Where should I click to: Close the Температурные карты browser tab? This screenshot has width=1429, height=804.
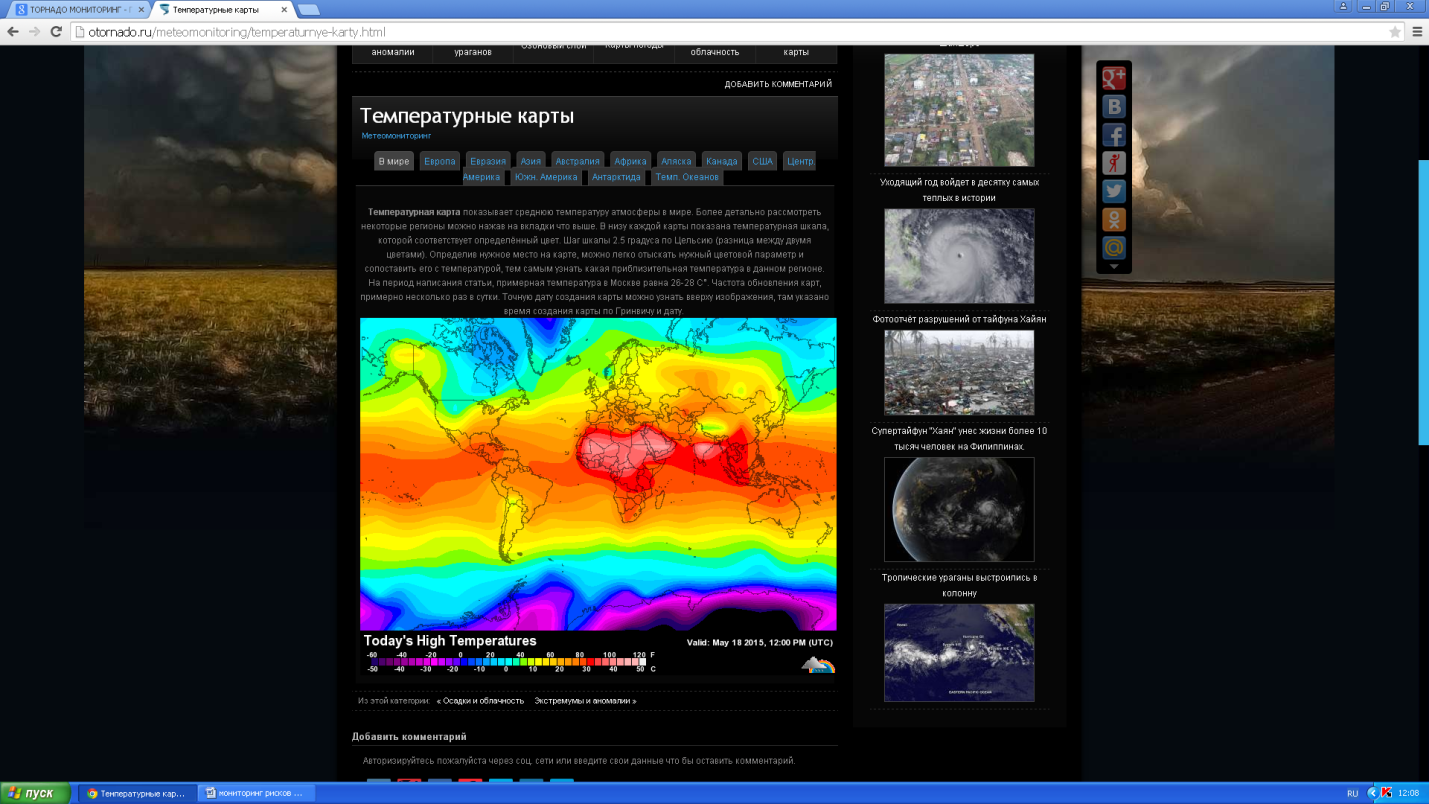284,9
